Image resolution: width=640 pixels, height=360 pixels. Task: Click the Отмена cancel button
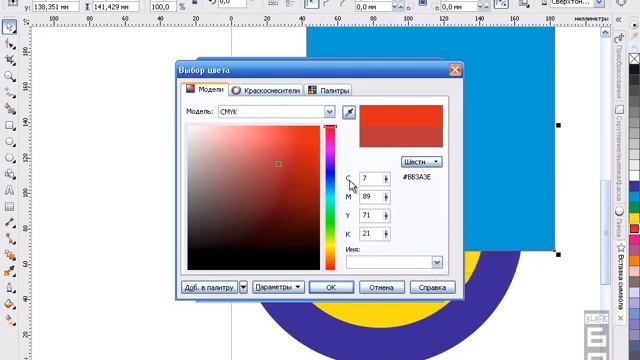tap(382, 287)
